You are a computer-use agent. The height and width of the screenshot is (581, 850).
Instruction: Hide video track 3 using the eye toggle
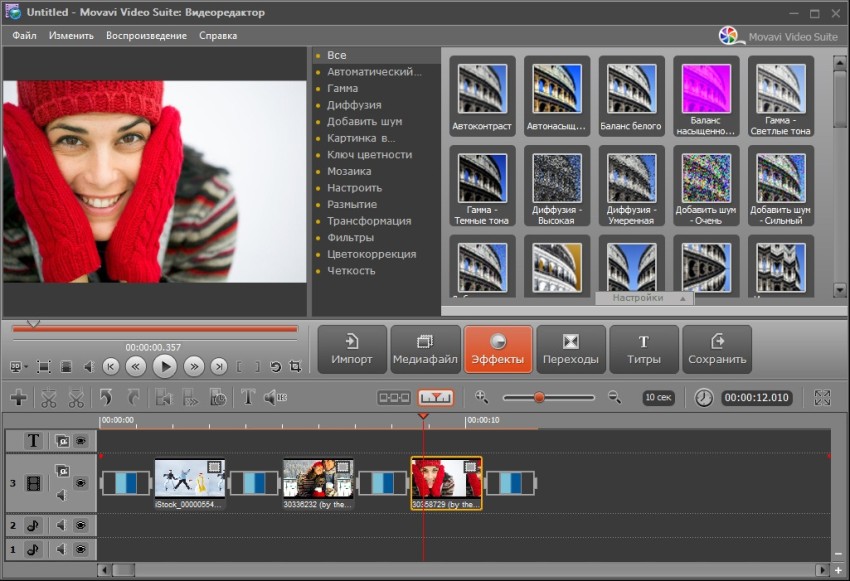[x=82, y=484]
